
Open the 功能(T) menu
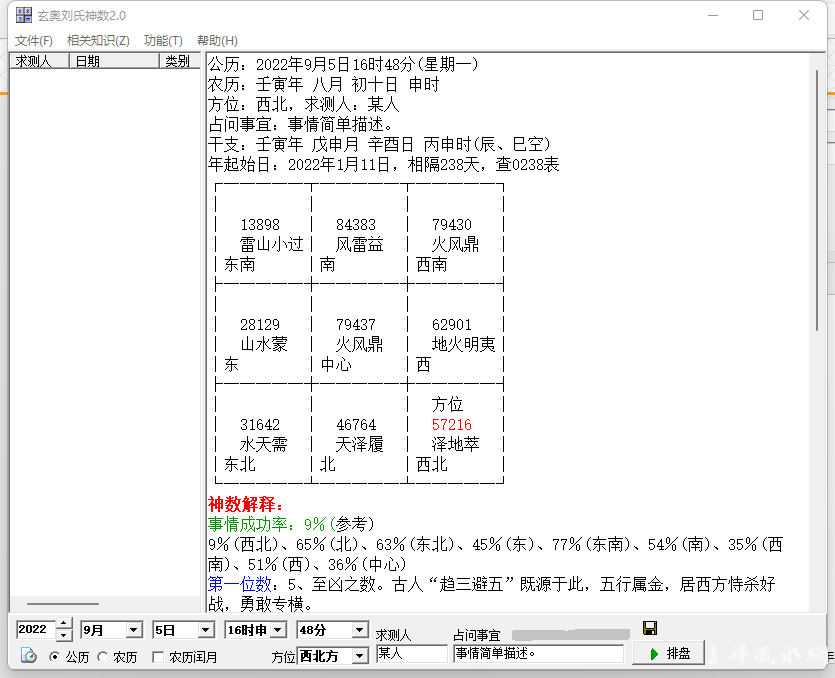[163, 40]
